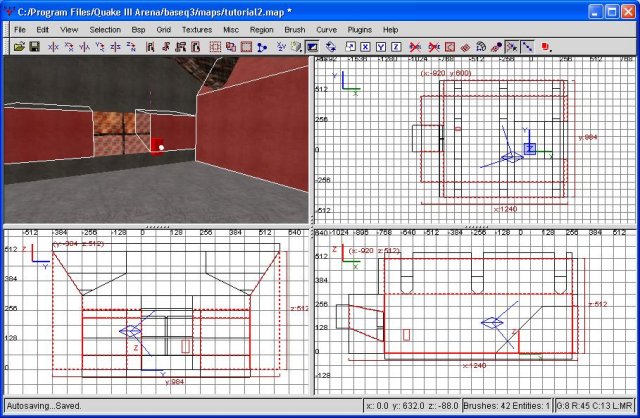Screen dimensions: 640x418
Task: Open the Bsp menu
Action: coord(138,29)
